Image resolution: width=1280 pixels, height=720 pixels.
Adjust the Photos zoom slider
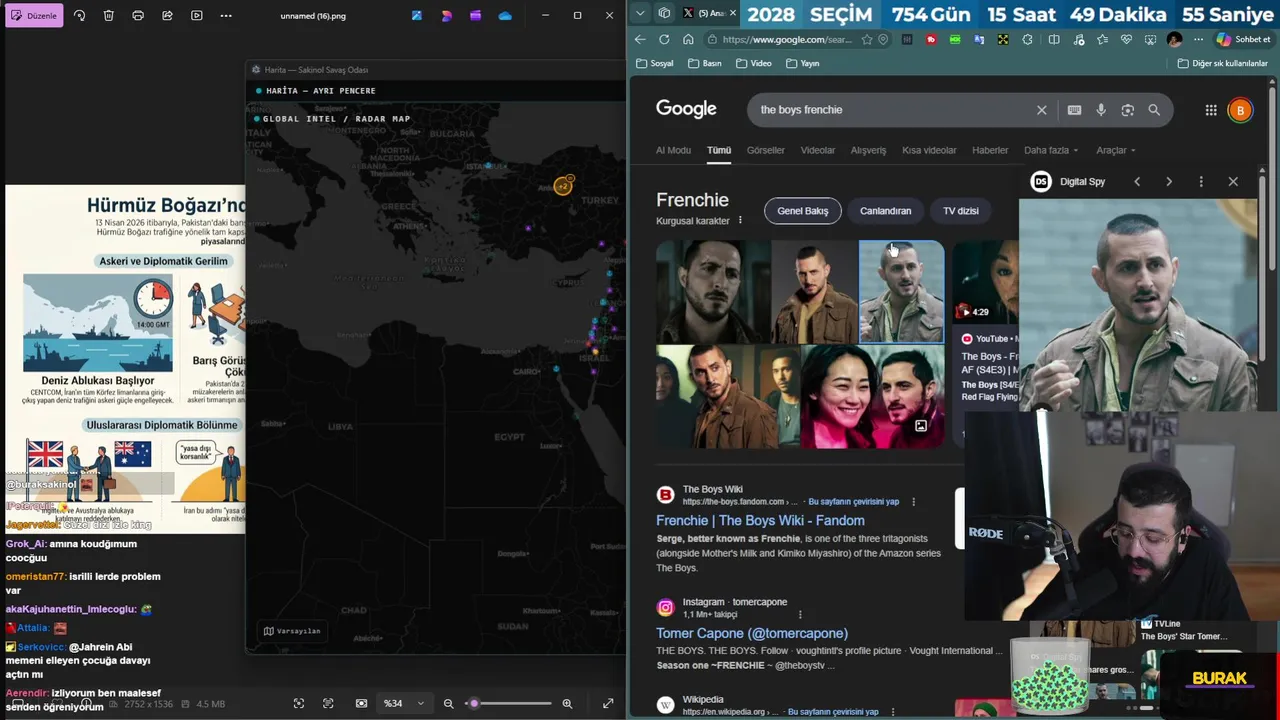508,703
